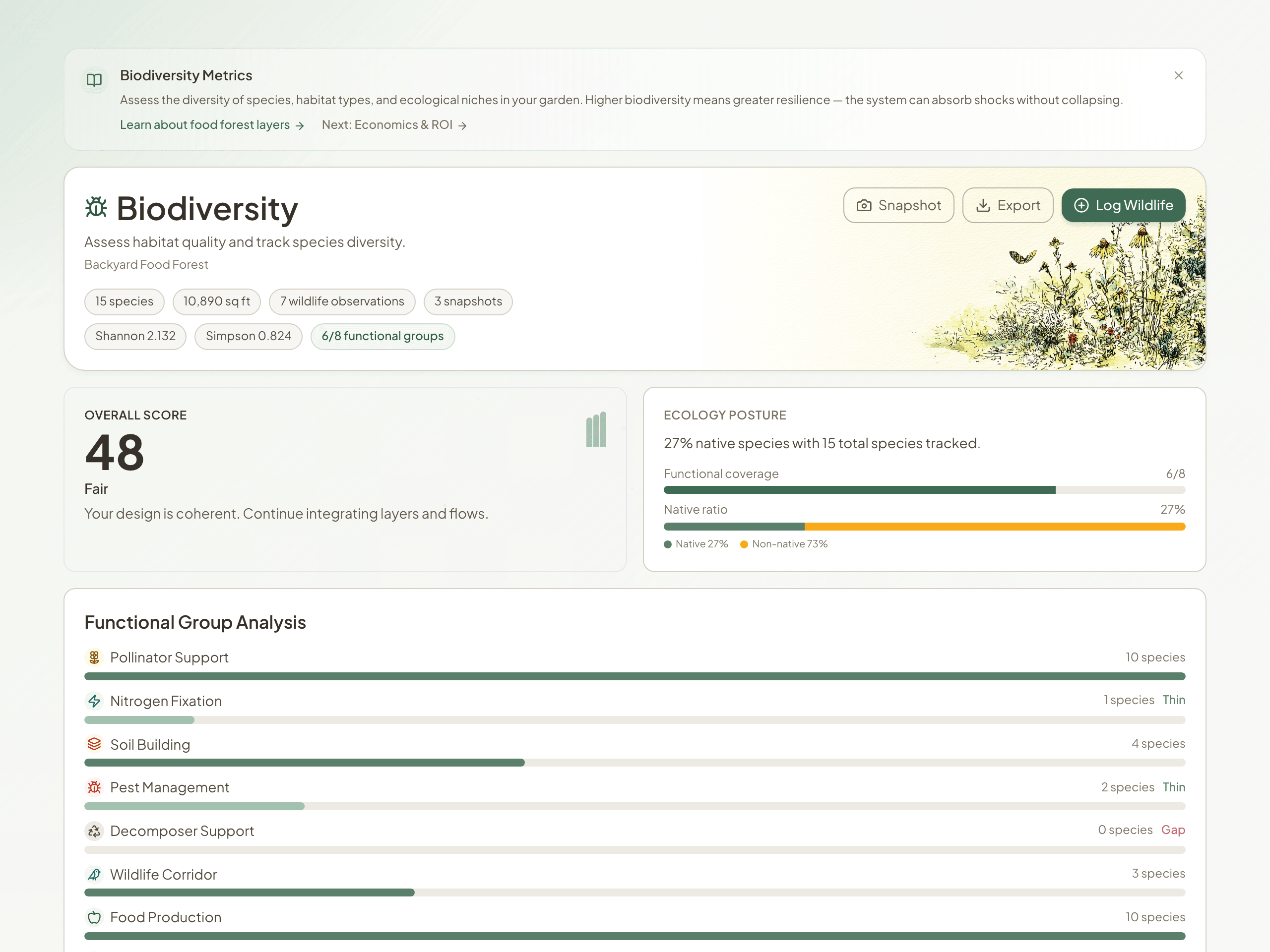Click the Pollinator Support flower icon

pyautogui.click(x=94, y=657)
